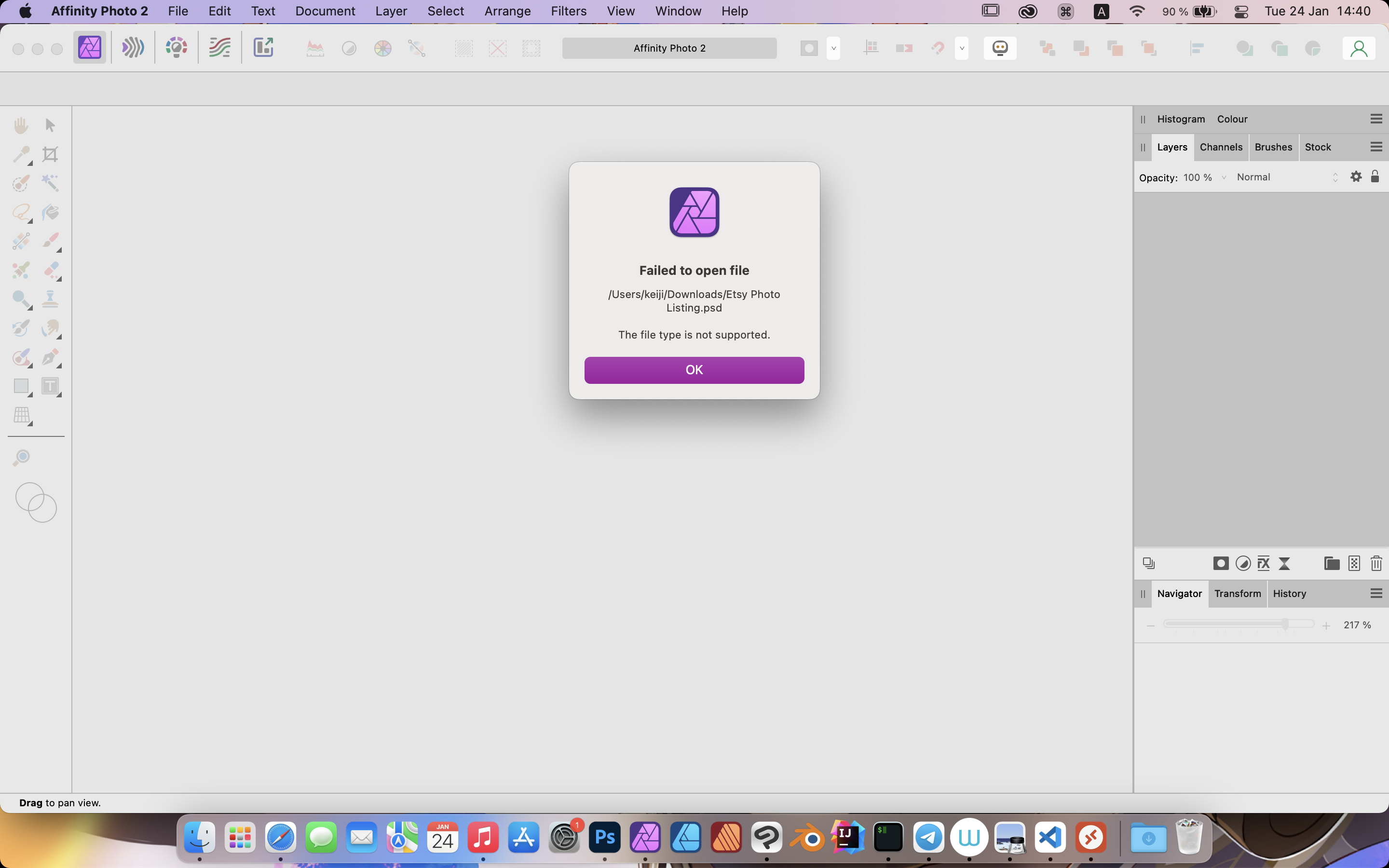Select the Flood Fill tool

[x=50, y=212]
